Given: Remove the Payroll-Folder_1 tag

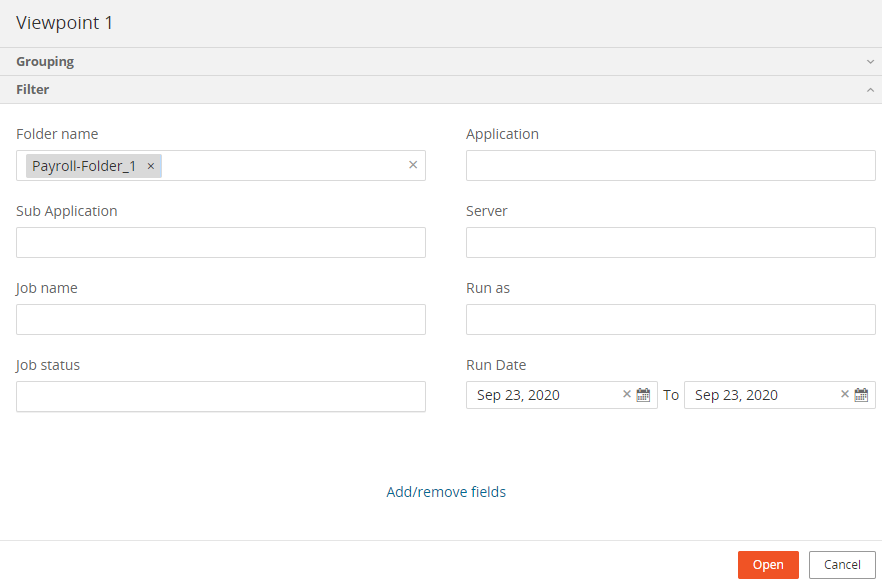Looking at the screenshot, I should pyautogui.click(x=150, y=166).
